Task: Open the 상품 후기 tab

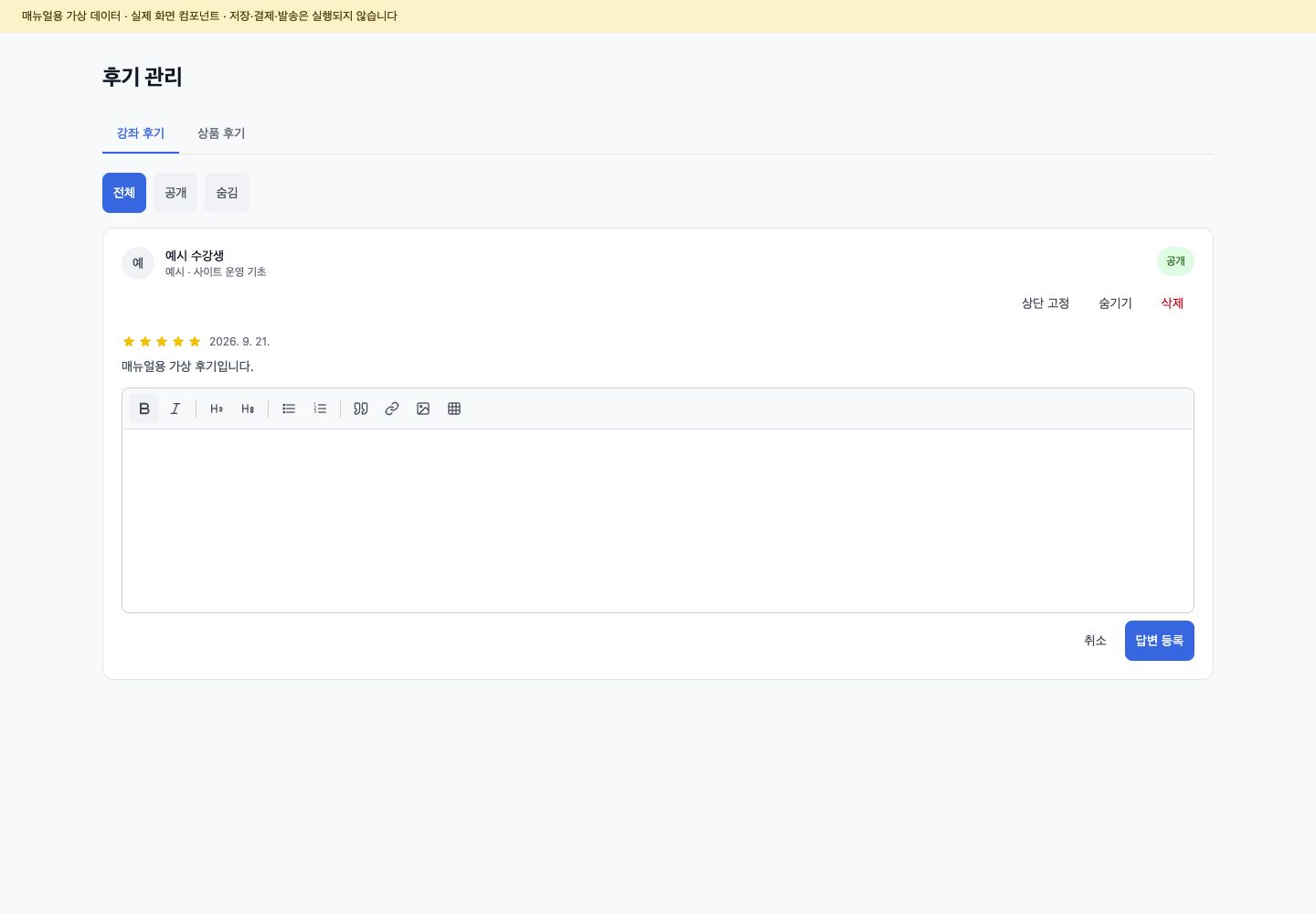Action: coord(221,133)
